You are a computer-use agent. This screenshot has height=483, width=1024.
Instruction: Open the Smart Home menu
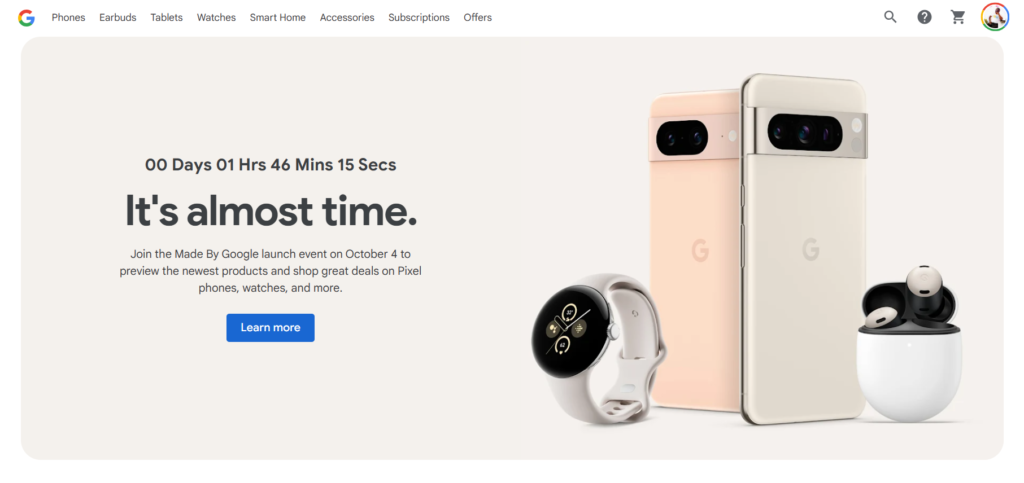(x=278, y=18)
